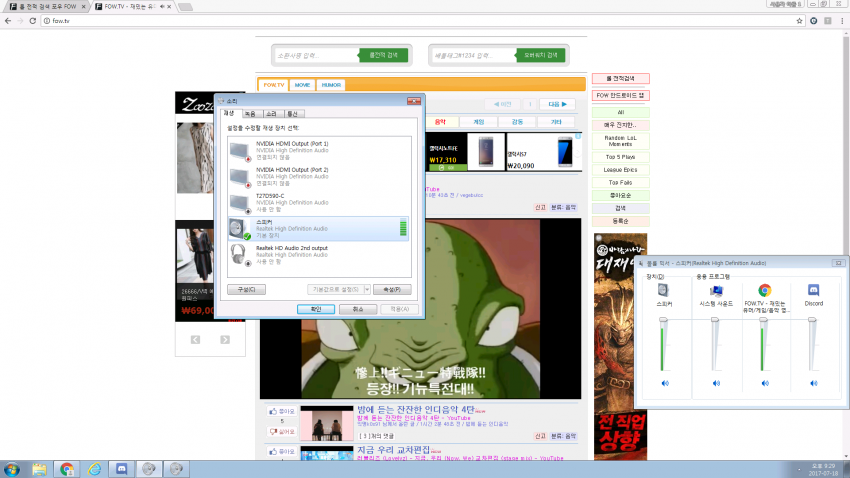
Task: Mute the FOW.TV Chrome channel in mixer
Action: 765,383
